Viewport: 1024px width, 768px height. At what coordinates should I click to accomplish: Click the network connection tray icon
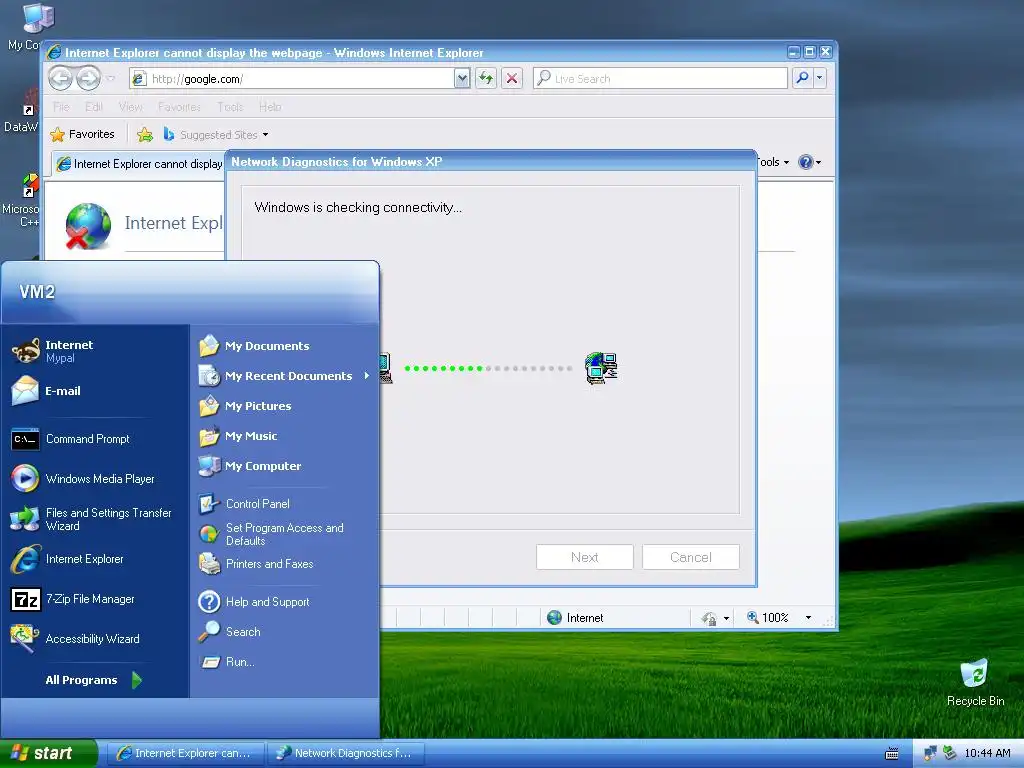click(929, 753)
